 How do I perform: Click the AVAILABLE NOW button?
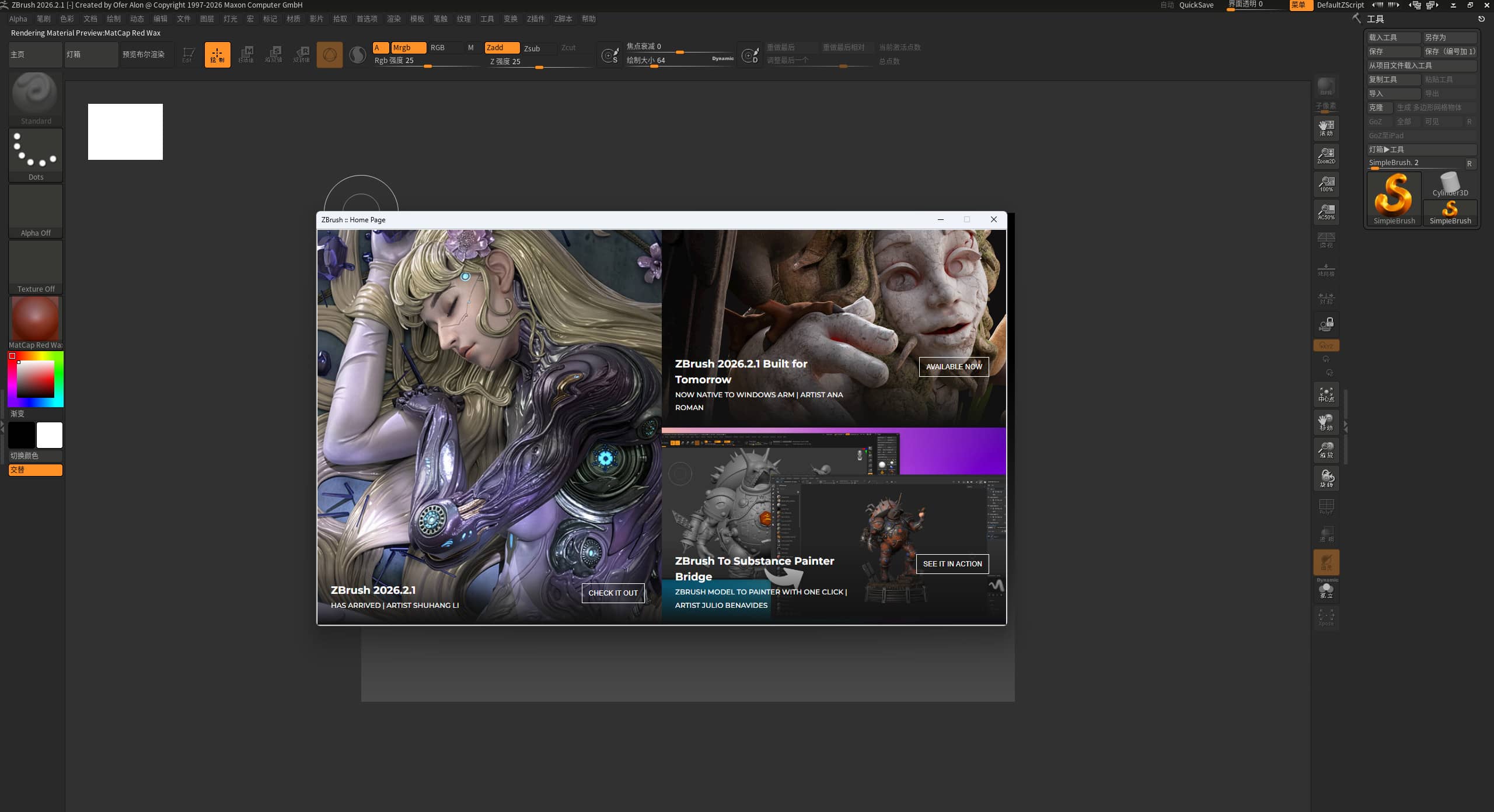pyautogui.click(x=954, y=367)
